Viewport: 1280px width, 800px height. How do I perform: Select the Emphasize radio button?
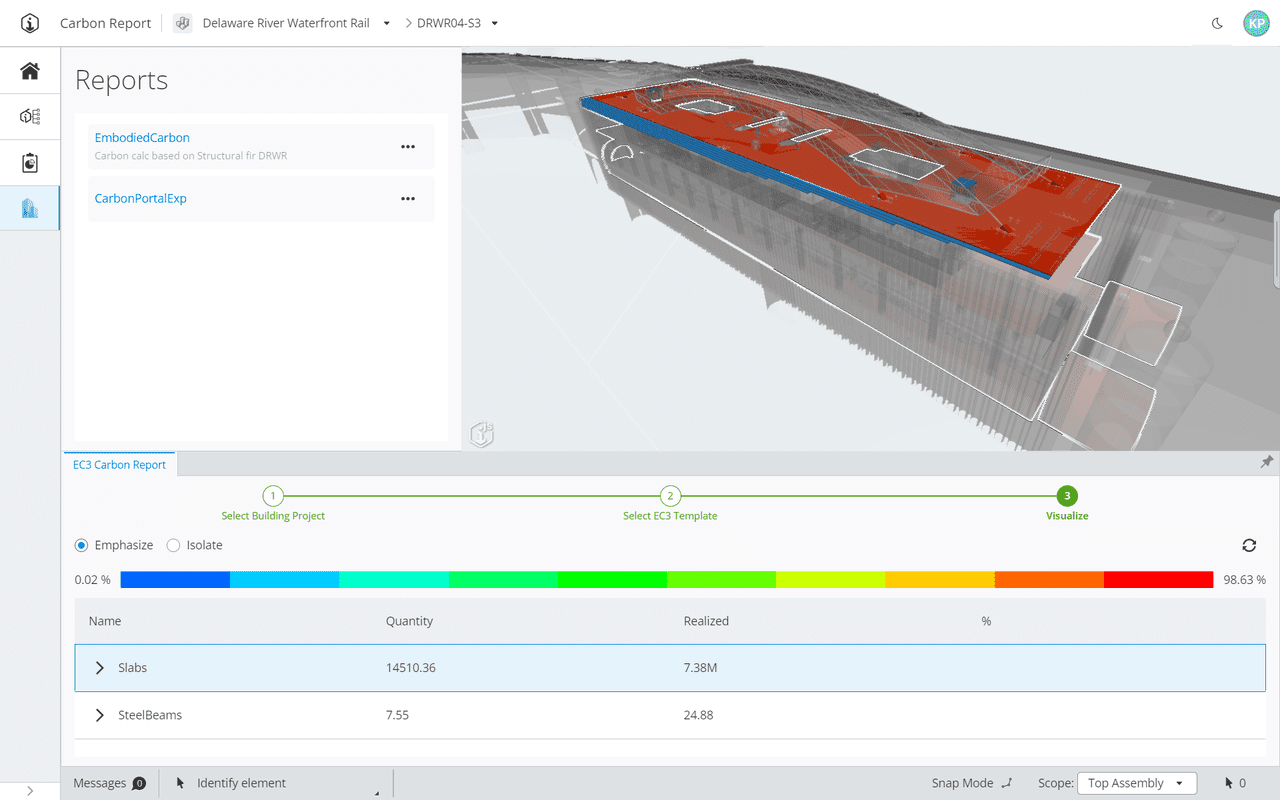click(x=81, y=545)
